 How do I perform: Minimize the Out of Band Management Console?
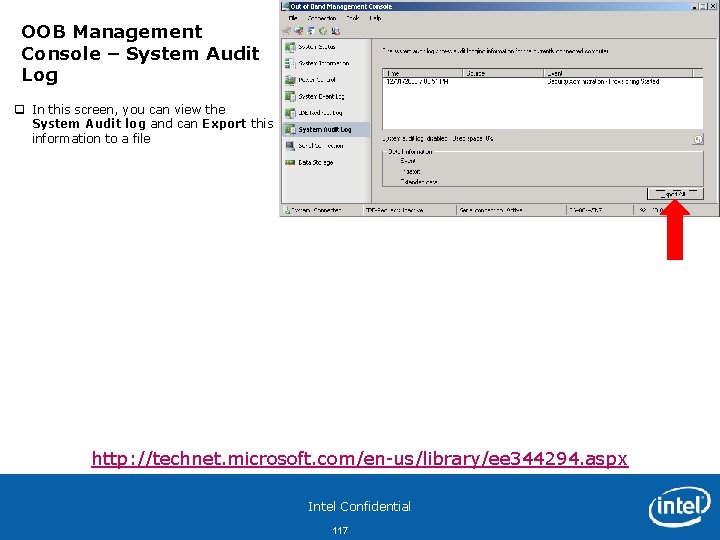coord(695,6)
